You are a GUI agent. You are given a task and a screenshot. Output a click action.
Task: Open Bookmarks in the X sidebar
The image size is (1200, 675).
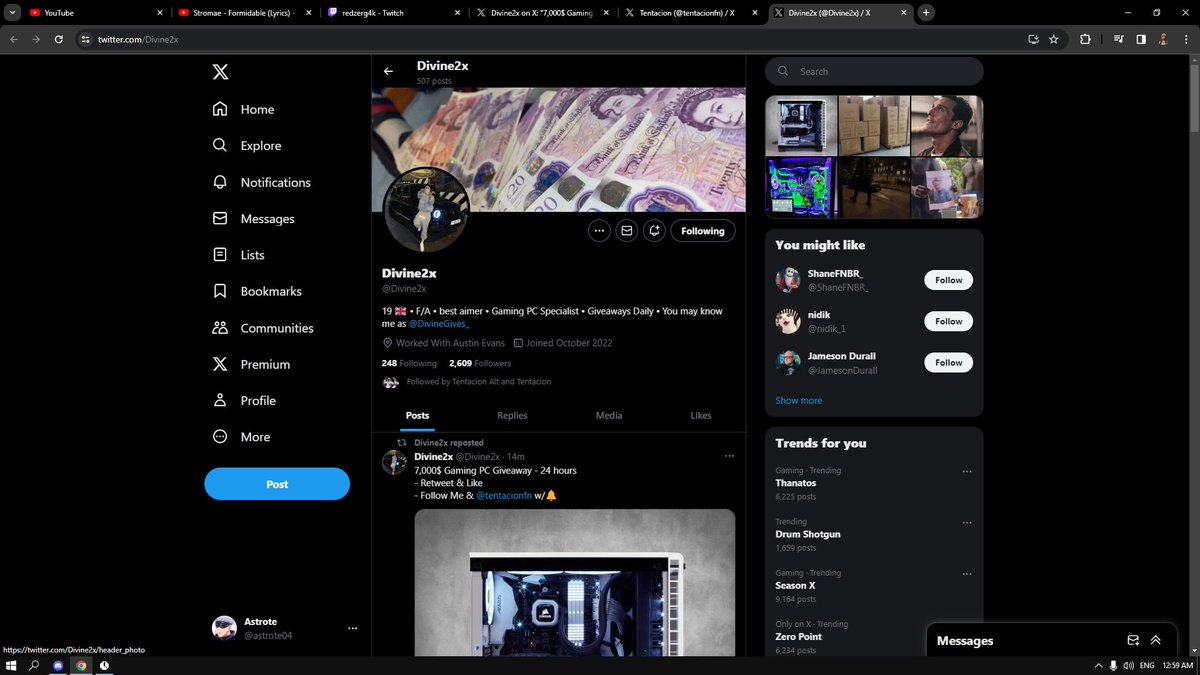257,291
